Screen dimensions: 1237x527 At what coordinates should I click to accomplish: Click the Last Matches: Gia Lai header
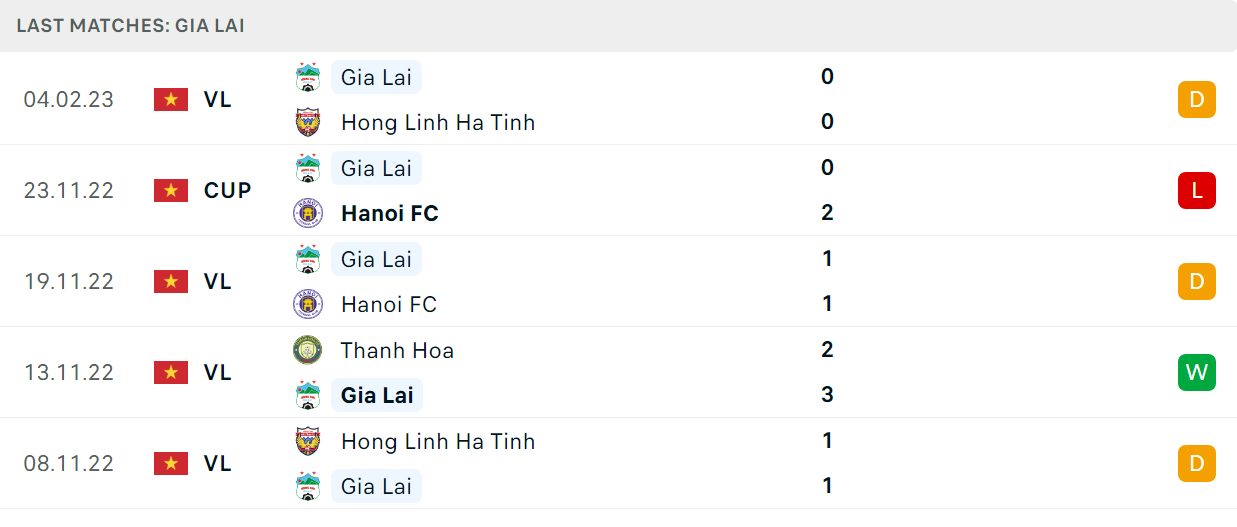[131, 26]
